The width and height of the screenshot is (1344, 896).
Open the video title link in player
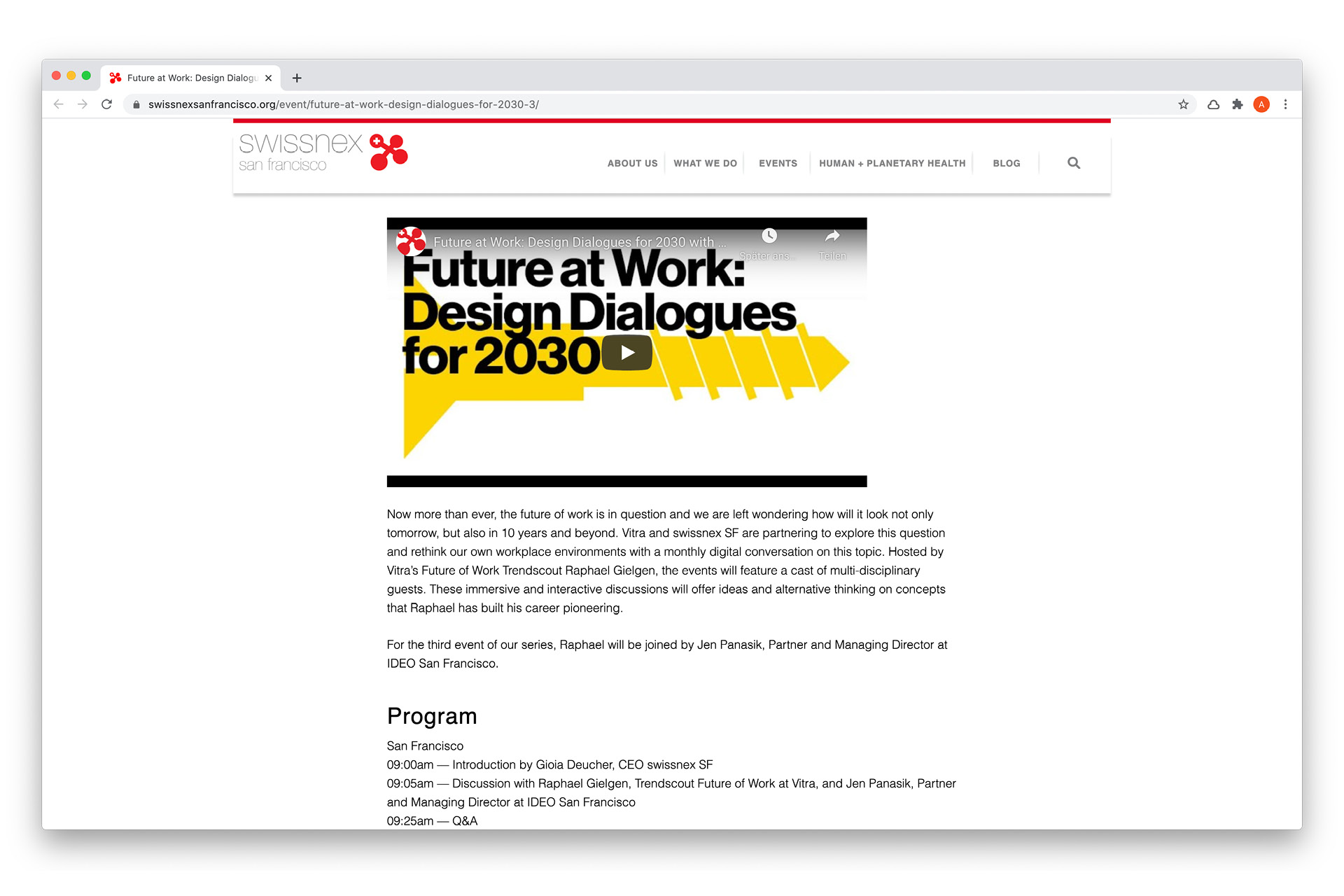pyautogui.click(x=580, y=242)
